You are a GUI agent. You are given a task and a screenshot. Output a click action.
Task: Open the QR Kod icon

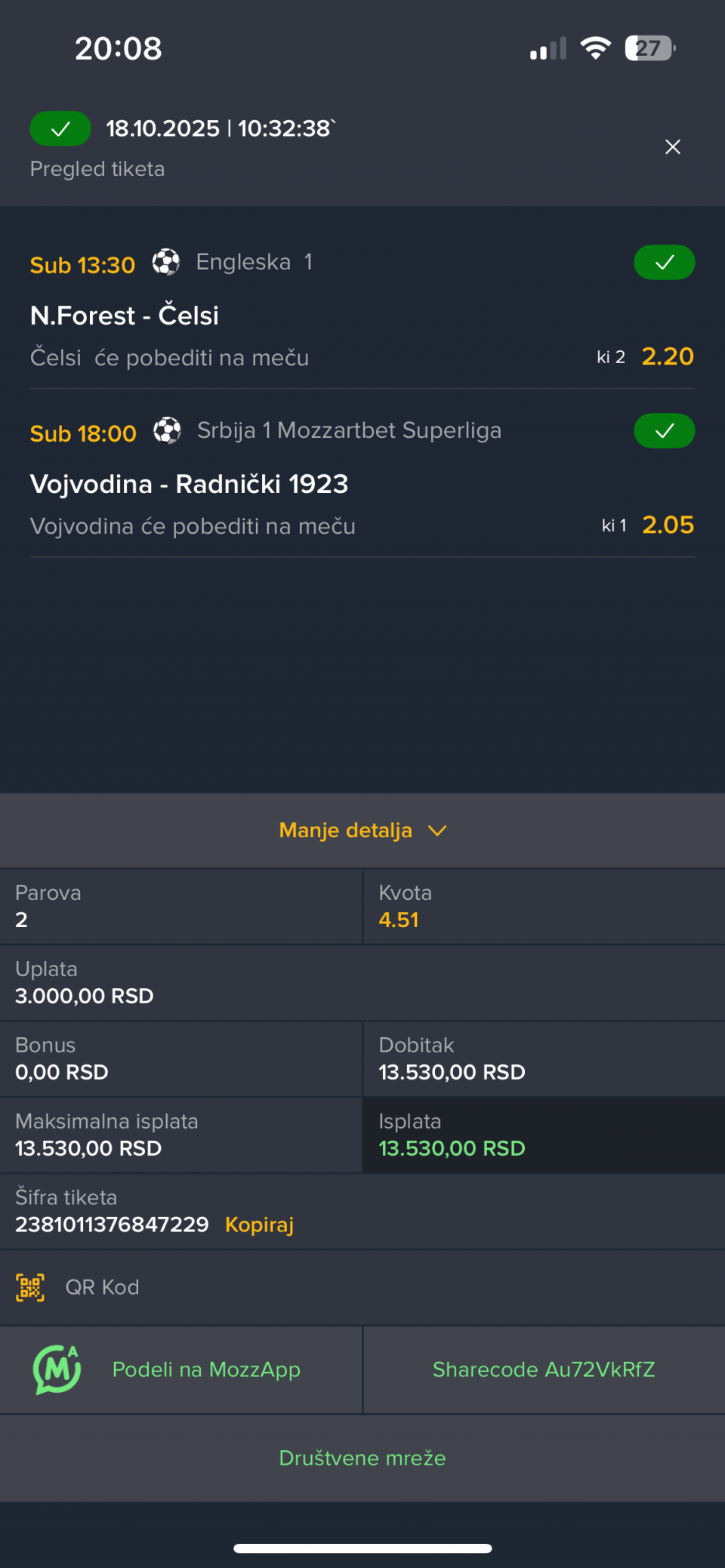30,1287
